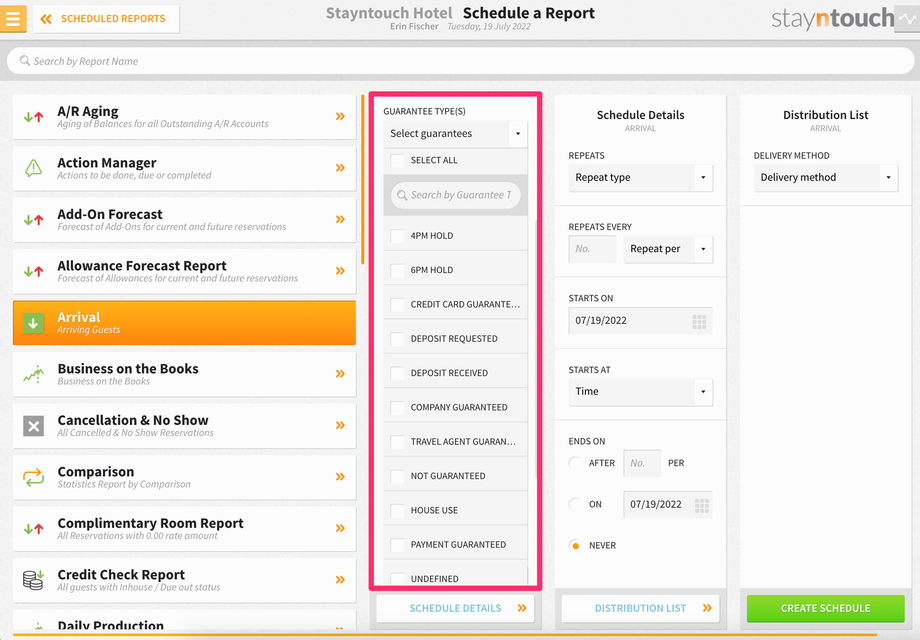The width and height of the screenshot is (920, 640).
Task: Click the Action Manager warning triangle icon
Action: 33,168
